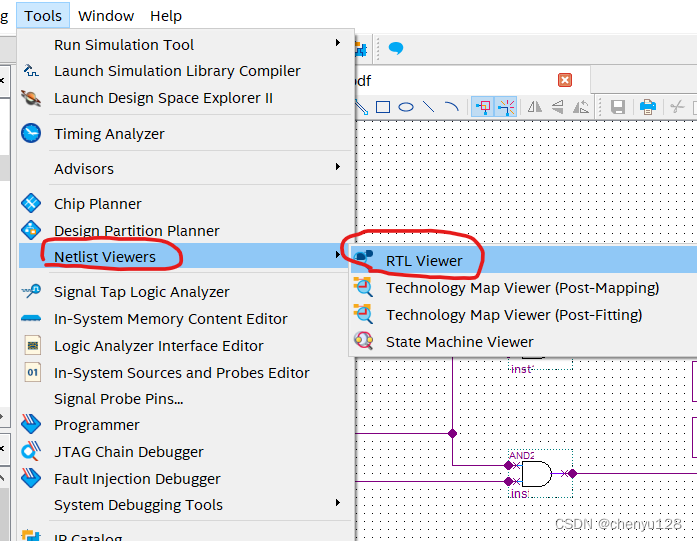
Task: Click the Simulation Library Compiler icon
Action: 31,70
